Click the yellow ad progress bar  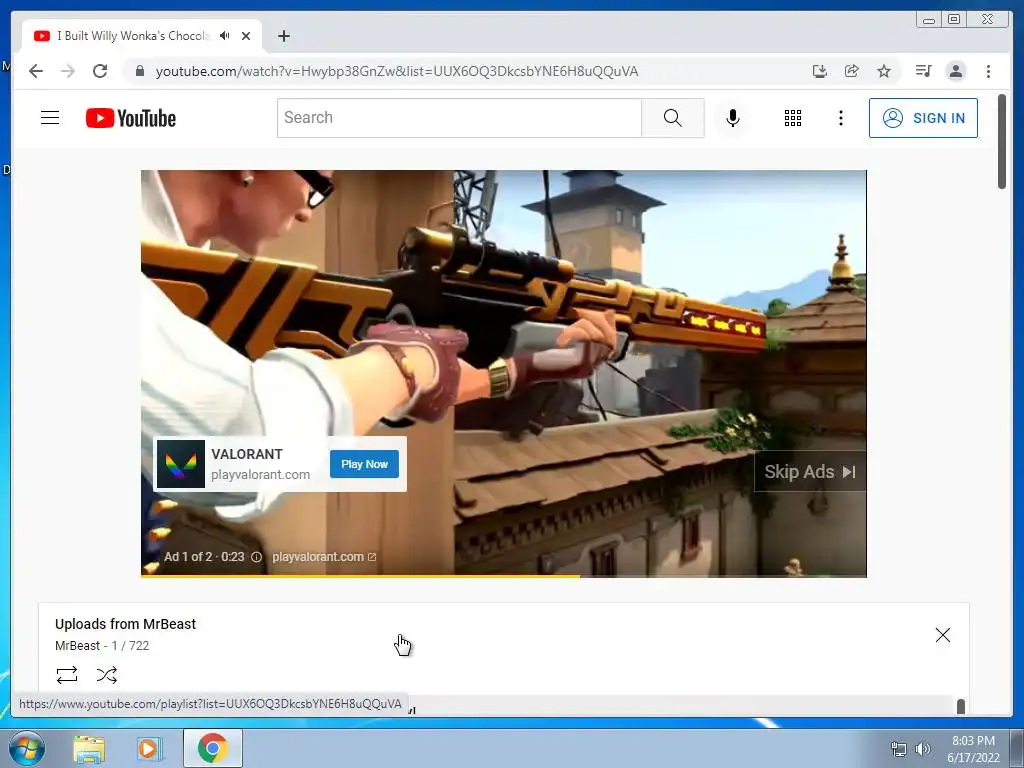click(x=360, y=575)
